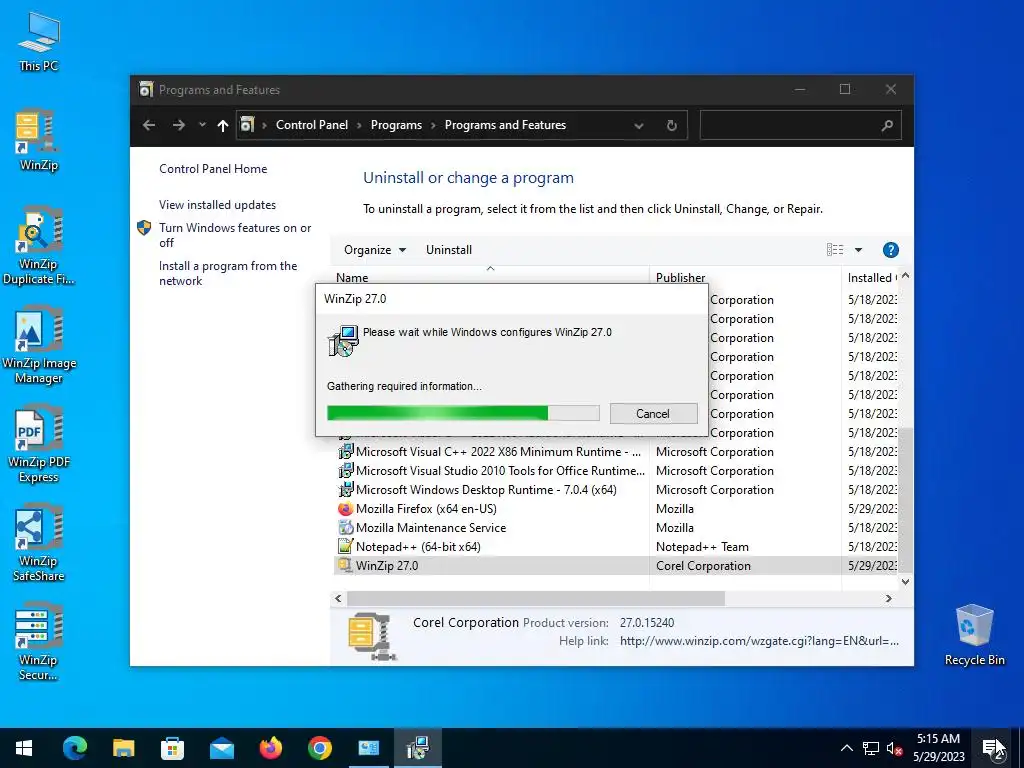1024x768 pixels.
Task: Open the notification center icon
Action: point(993,748)
